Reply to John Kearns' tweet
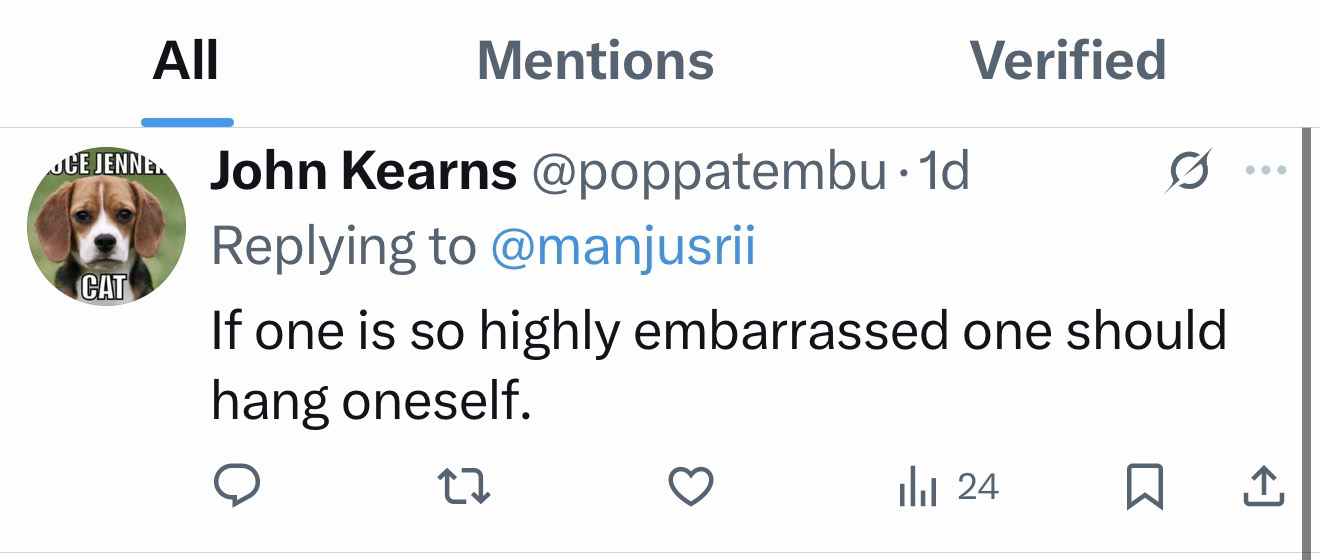 coord(237,486)
